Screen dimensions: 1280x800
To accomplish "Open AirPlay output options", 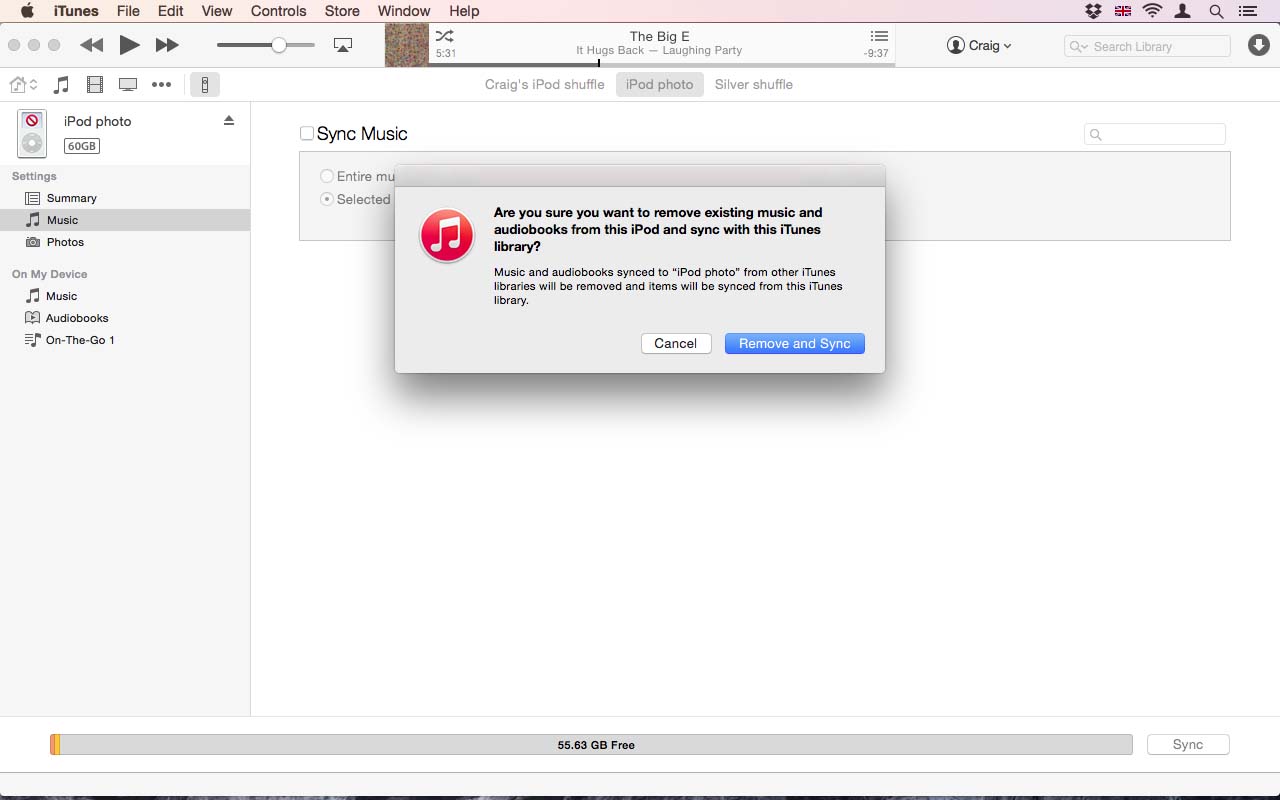I will 343,45.
